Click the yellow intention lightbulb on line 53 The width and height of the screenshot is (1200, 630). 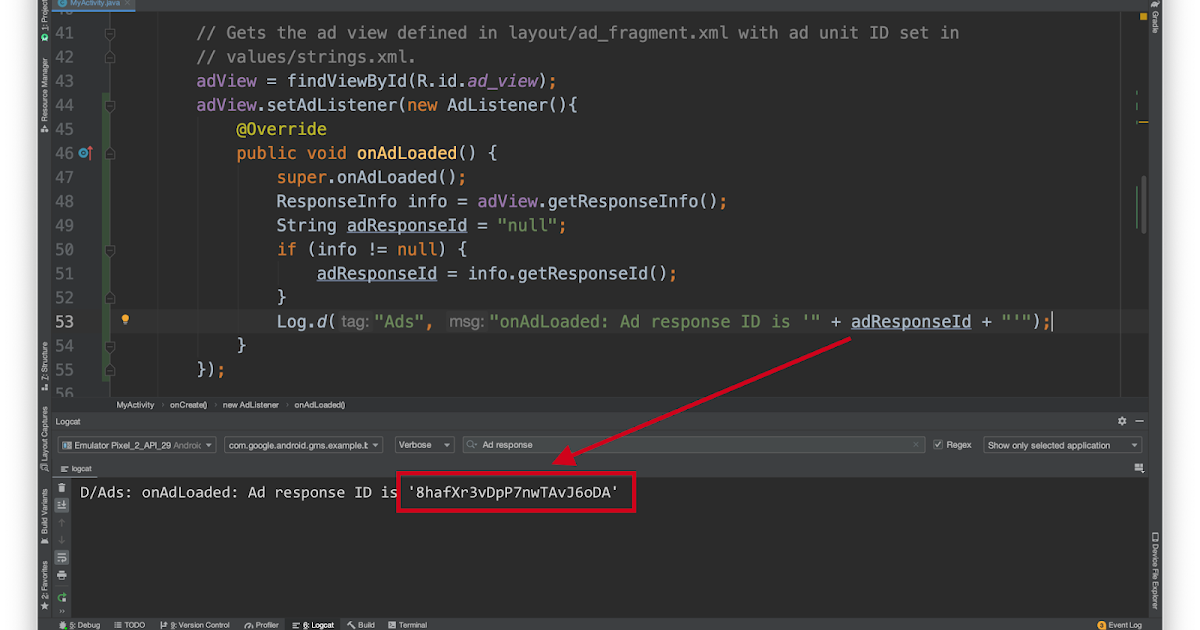click(125, 318)
